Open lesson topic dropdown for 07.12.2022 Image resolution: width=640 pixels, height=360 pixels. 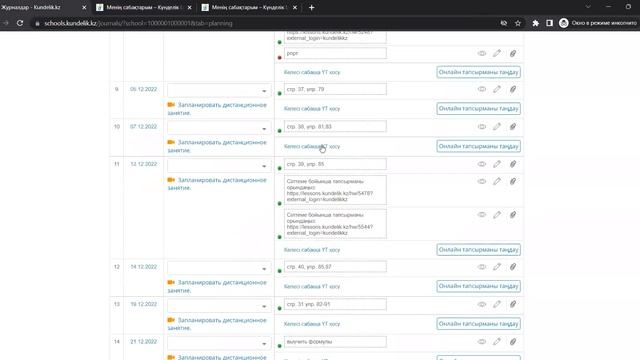(219, 128)
